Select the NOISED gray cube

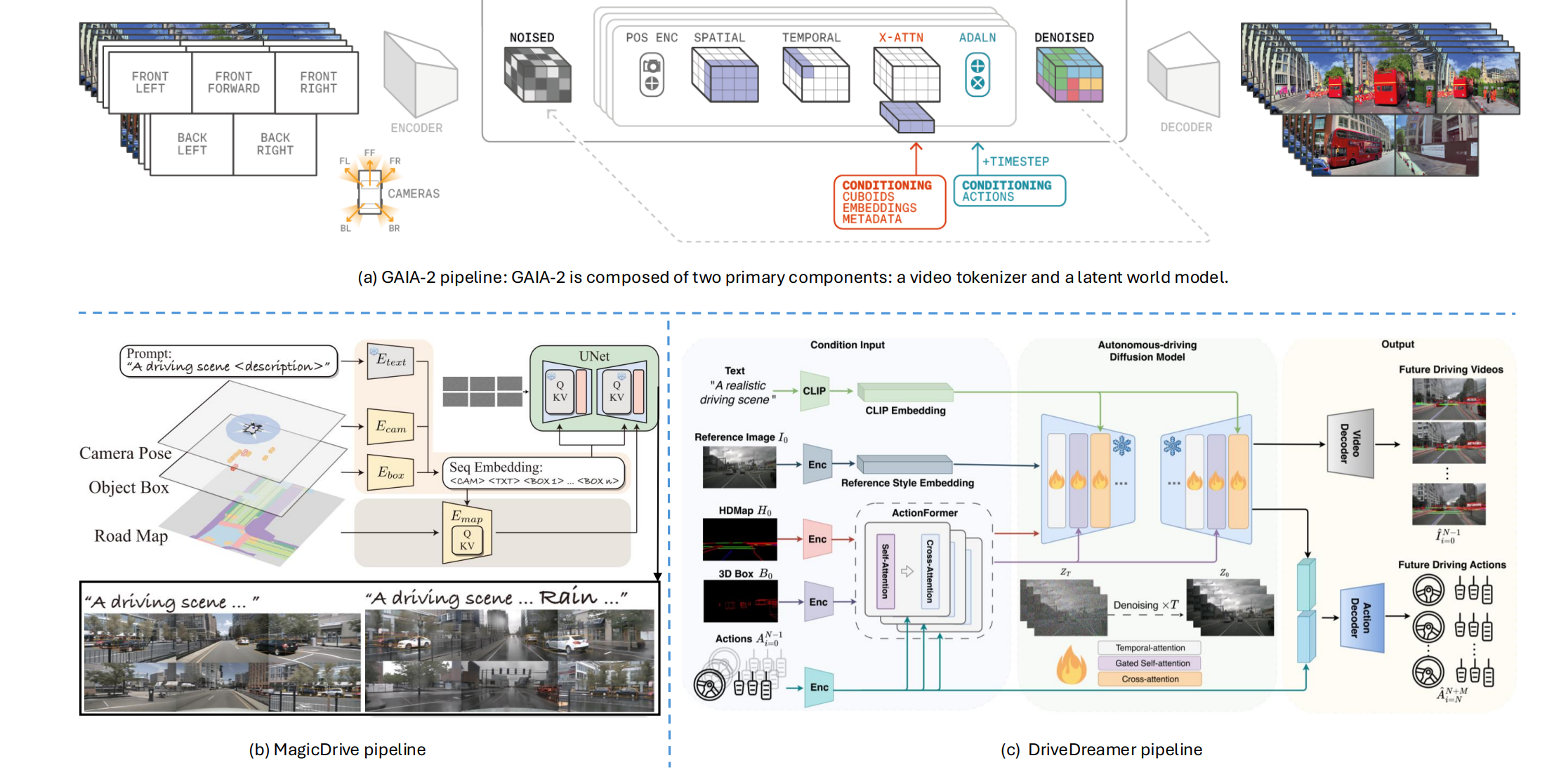coord(537,76)
